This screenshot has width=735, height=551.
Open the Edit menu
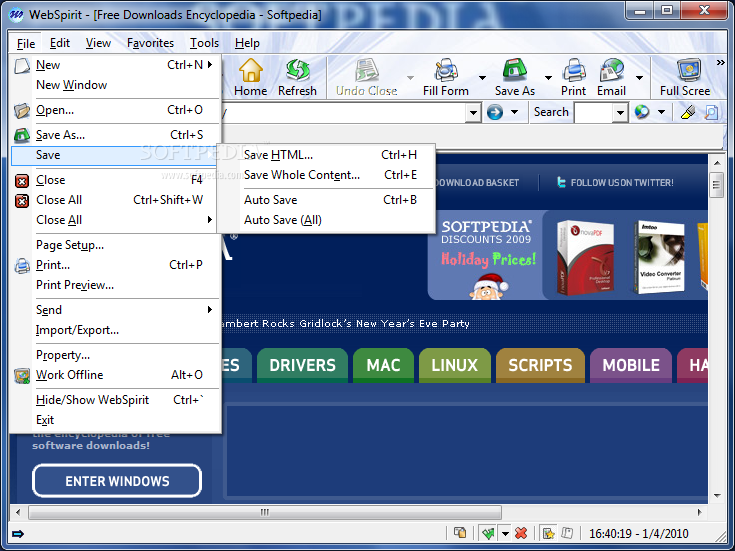pos(60,43)
